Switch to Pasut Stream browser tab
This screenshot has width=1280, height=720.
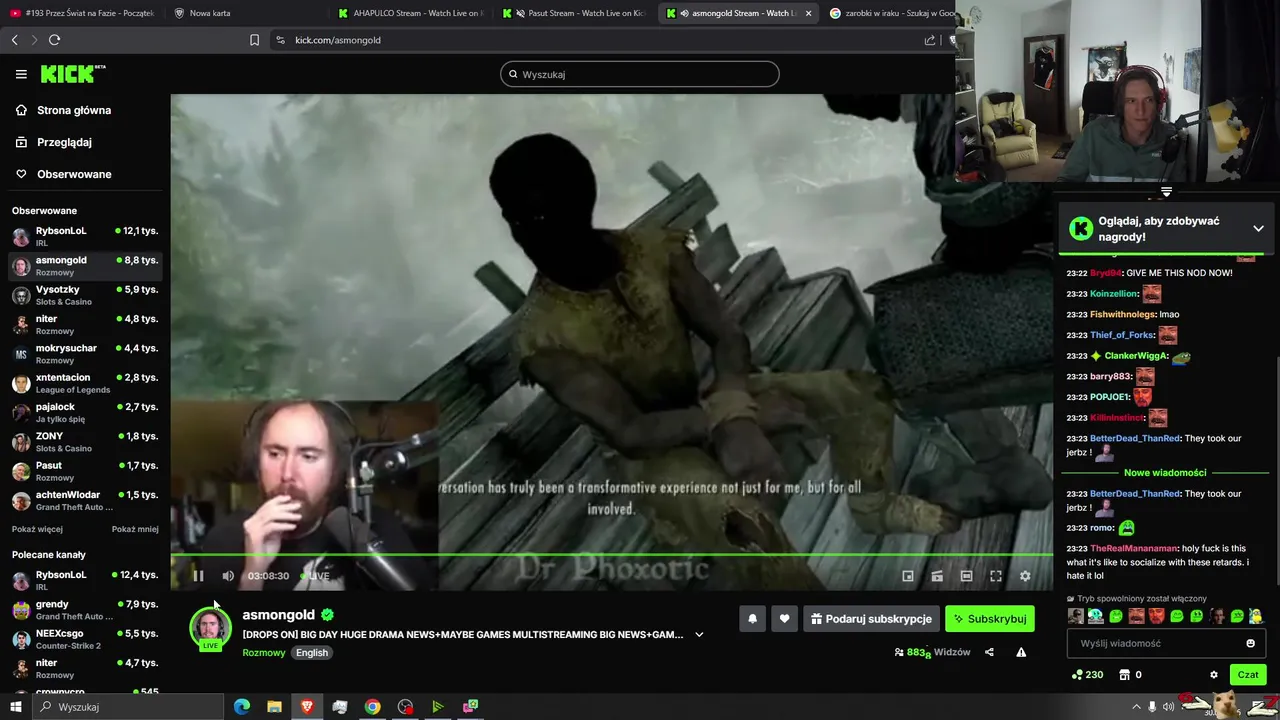tap(574, 13)
